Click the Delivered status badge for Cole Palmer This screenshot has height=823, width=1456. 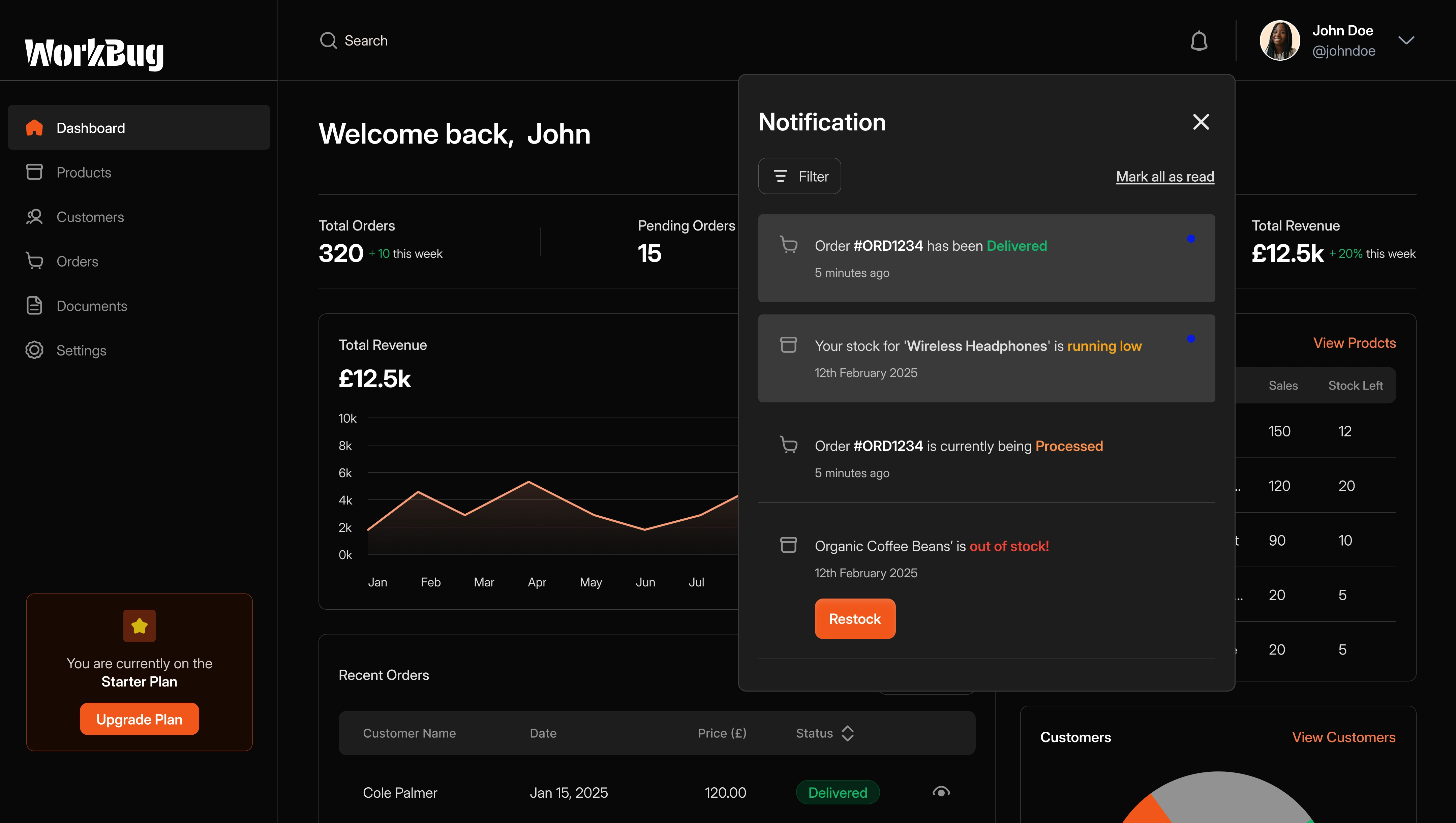(x=838, y=792)
